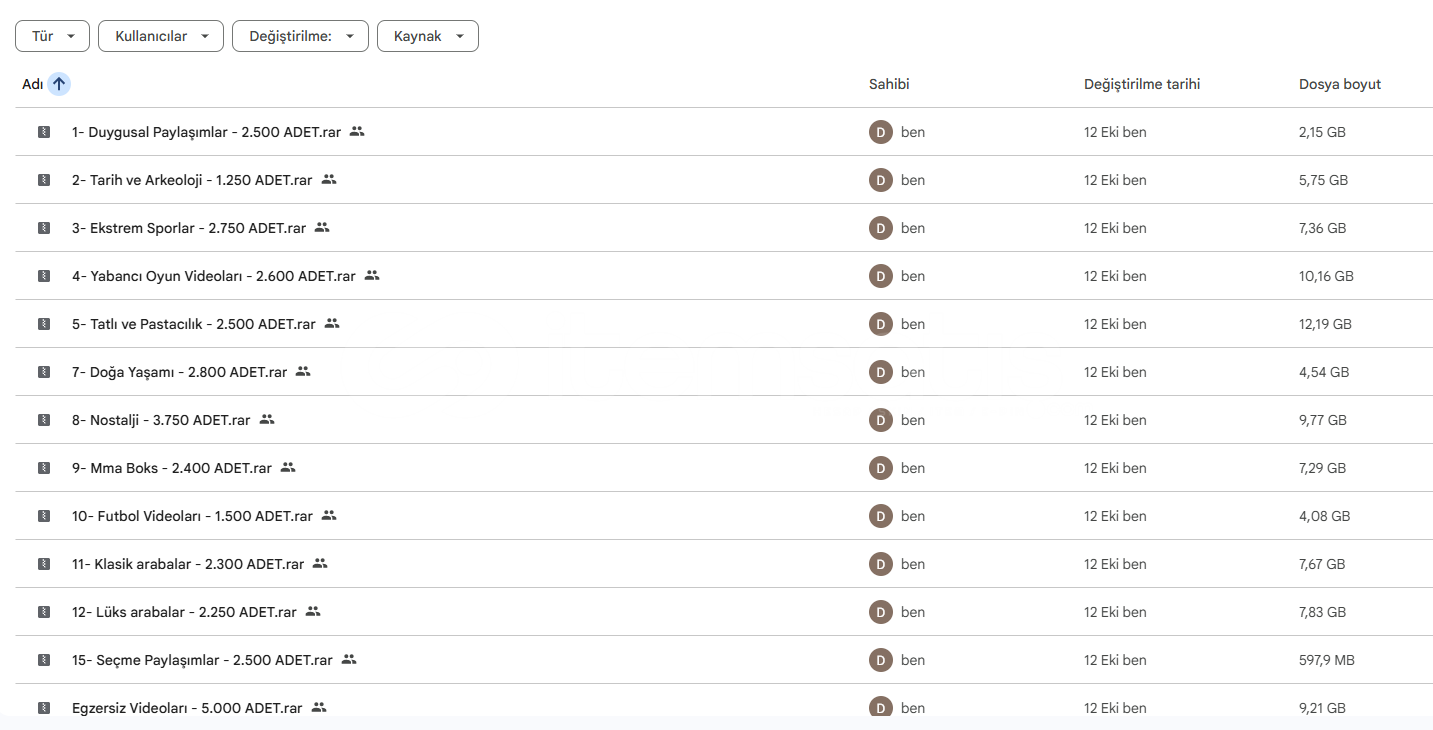The image size is (1433, 730).
Task: Open the Kaynak filter dropdown
Action: 427,36
